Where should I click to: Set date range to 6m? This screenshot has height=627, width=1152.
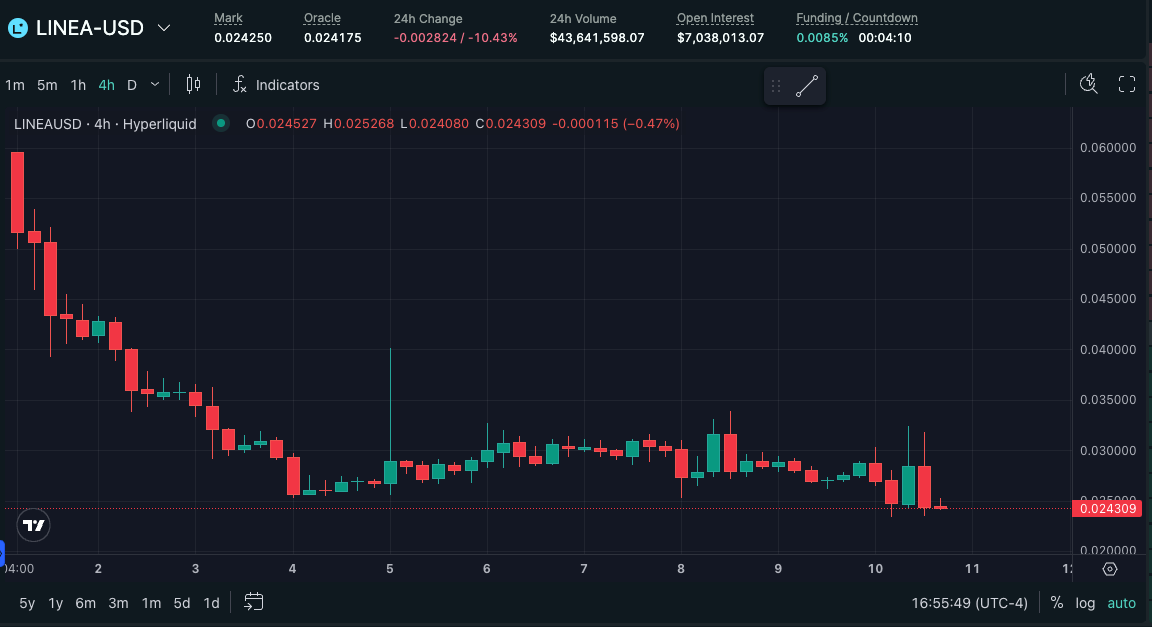[85, 603]
